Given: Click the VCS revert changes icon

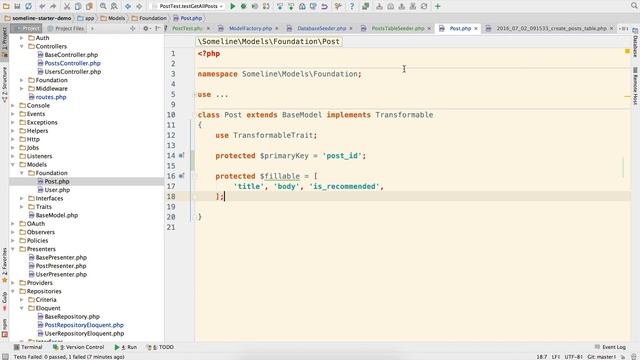Looking at the screenshot, I should (x=324, y=6).
